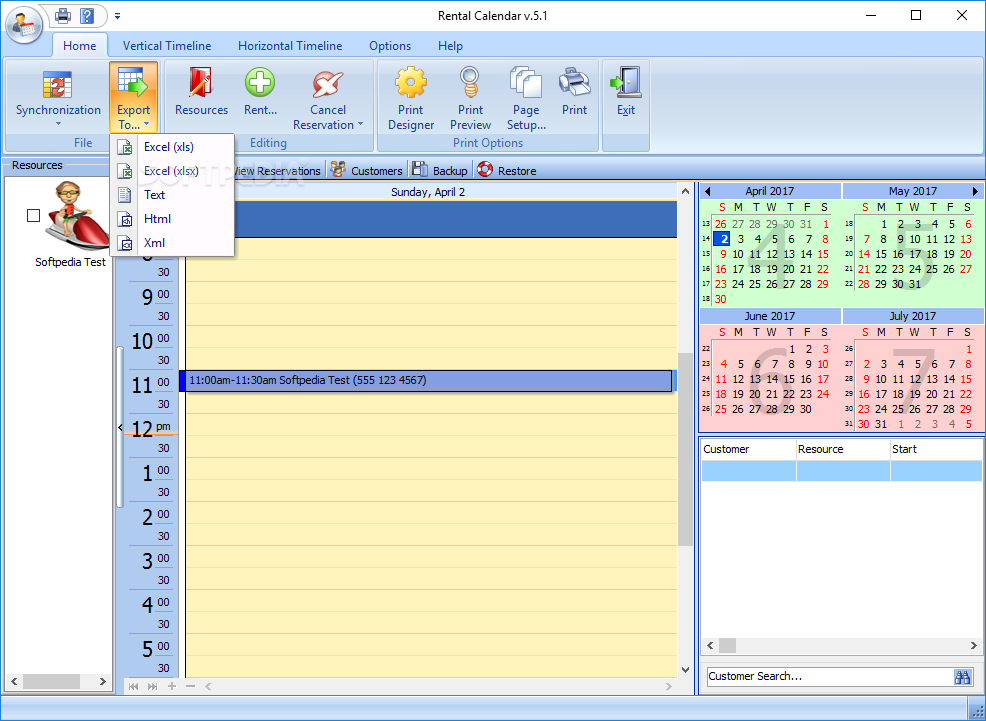986x721 pixels.
Task: Click the schedule vertical scrollbar up arrow
Action: [x=685, y=191]
